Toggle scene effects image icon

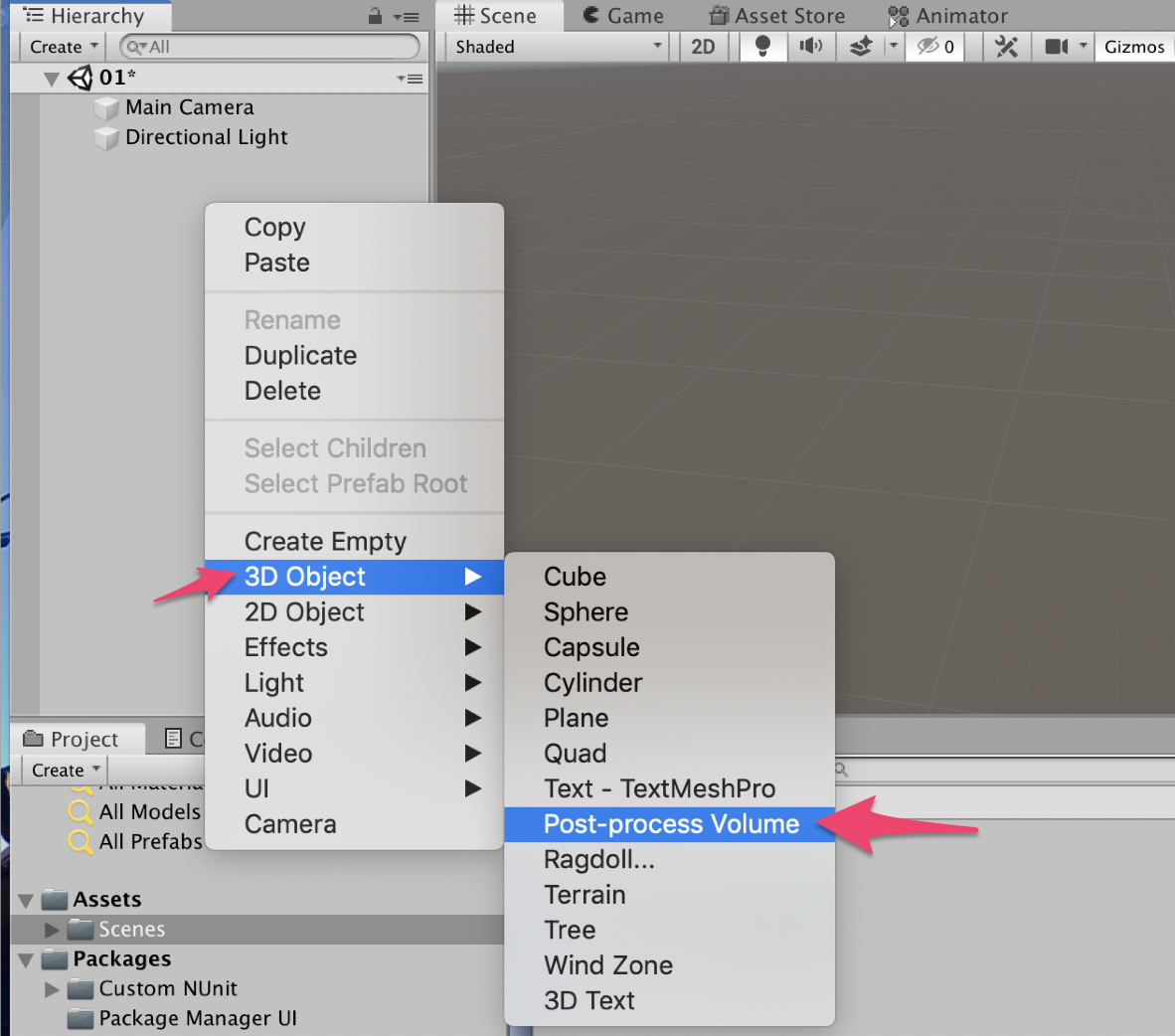click(861, 47)
